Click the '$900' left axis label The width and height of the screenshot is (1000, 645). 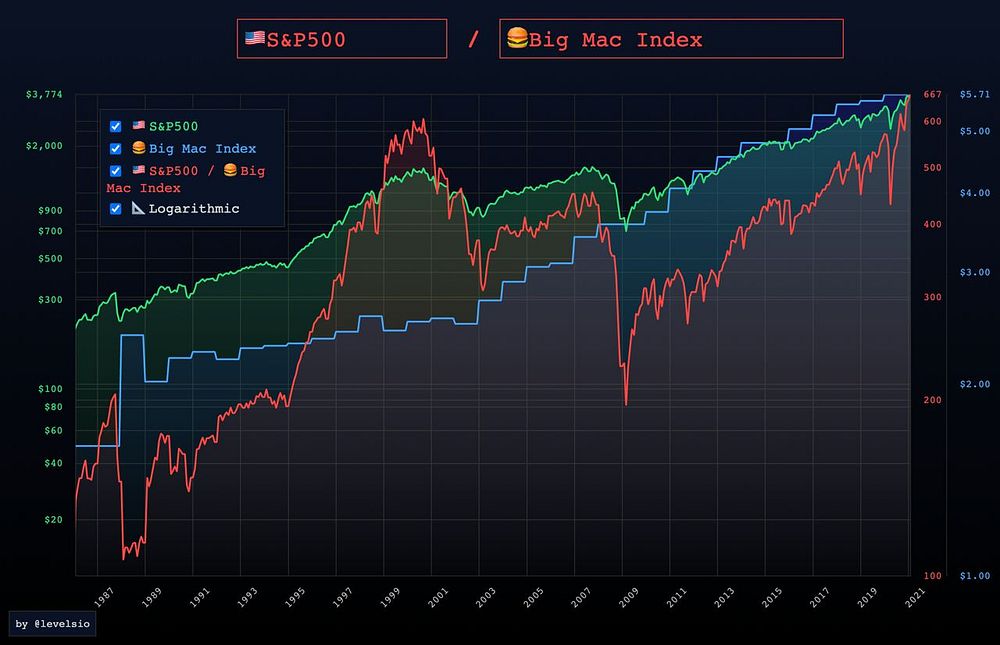[50, 211]
